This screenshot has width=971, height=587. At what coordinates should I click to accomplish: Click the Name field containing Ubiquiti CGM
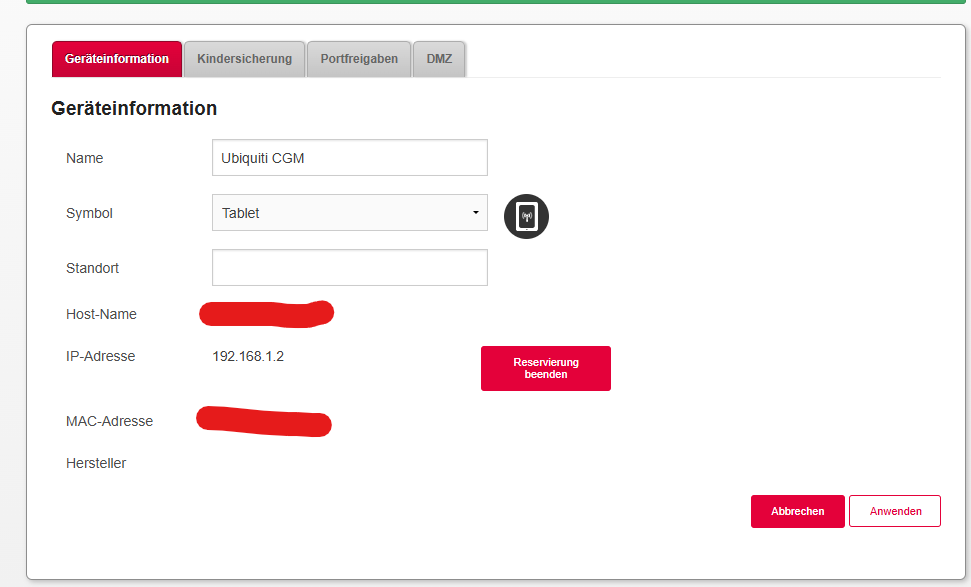[x=349, y=158]
